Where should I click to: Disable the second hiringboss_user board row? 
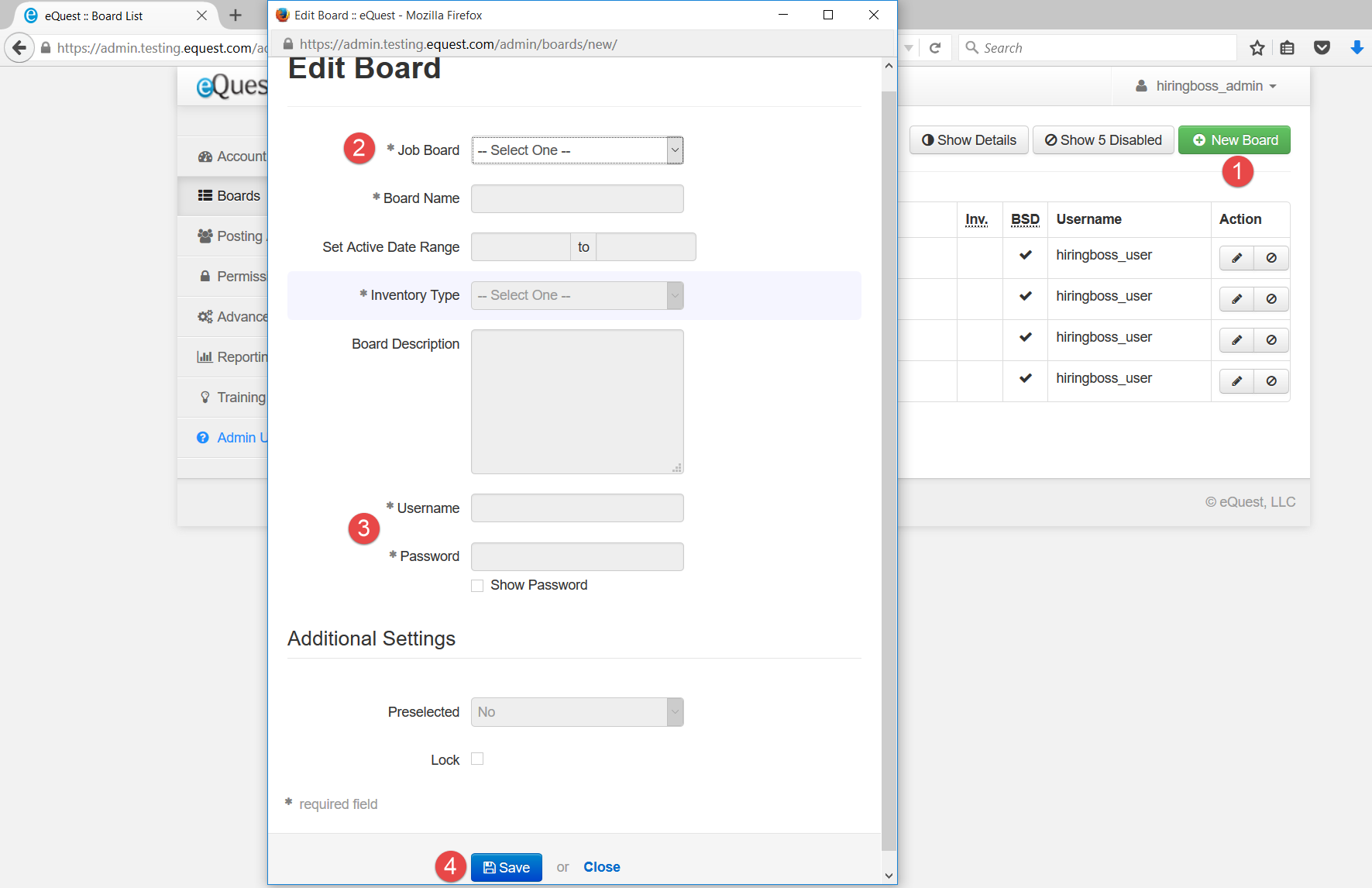coord(1271,299)
